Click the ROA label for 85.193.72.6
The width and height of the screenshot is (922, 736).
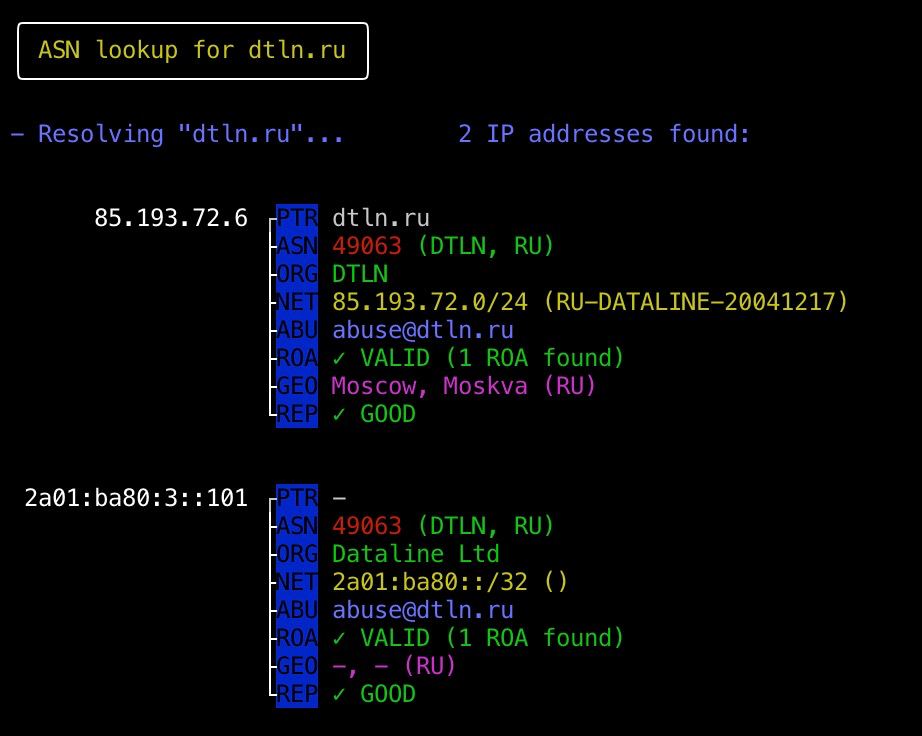297,358
